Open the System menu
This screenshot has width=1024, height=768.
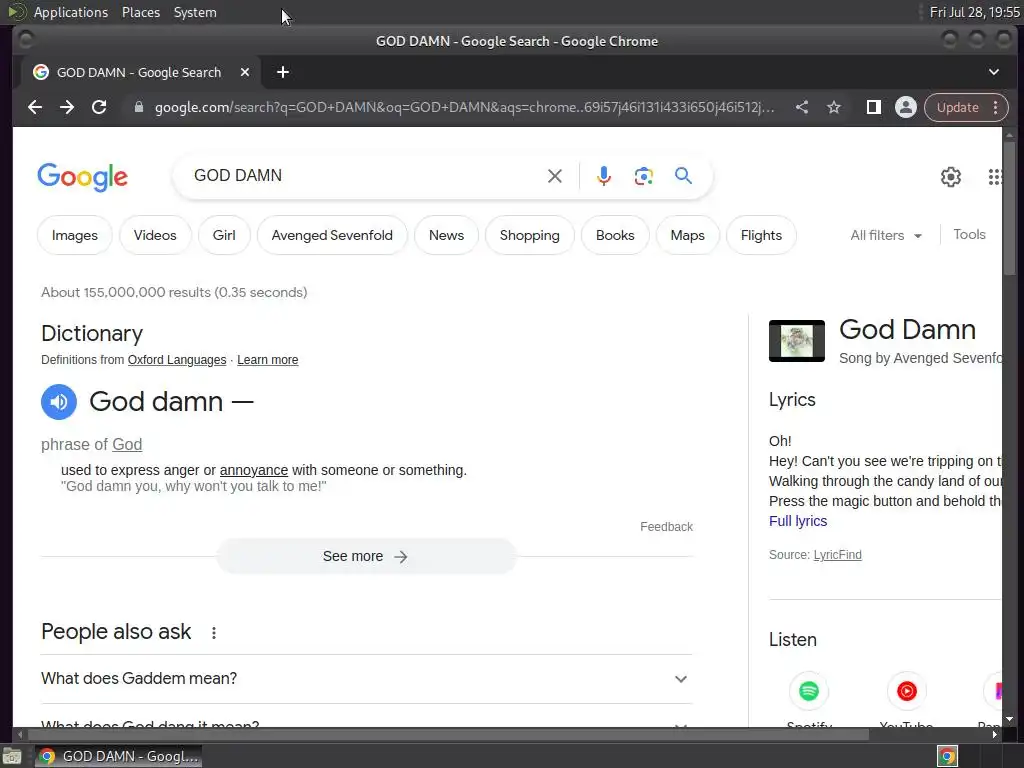195,12
